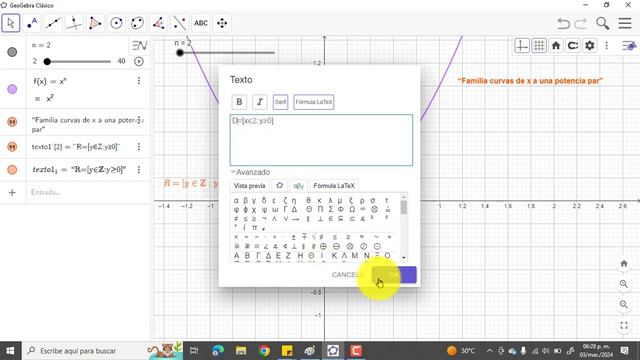
Task: Select the Perpendicular line tool
Action: (x=74, y=23)
